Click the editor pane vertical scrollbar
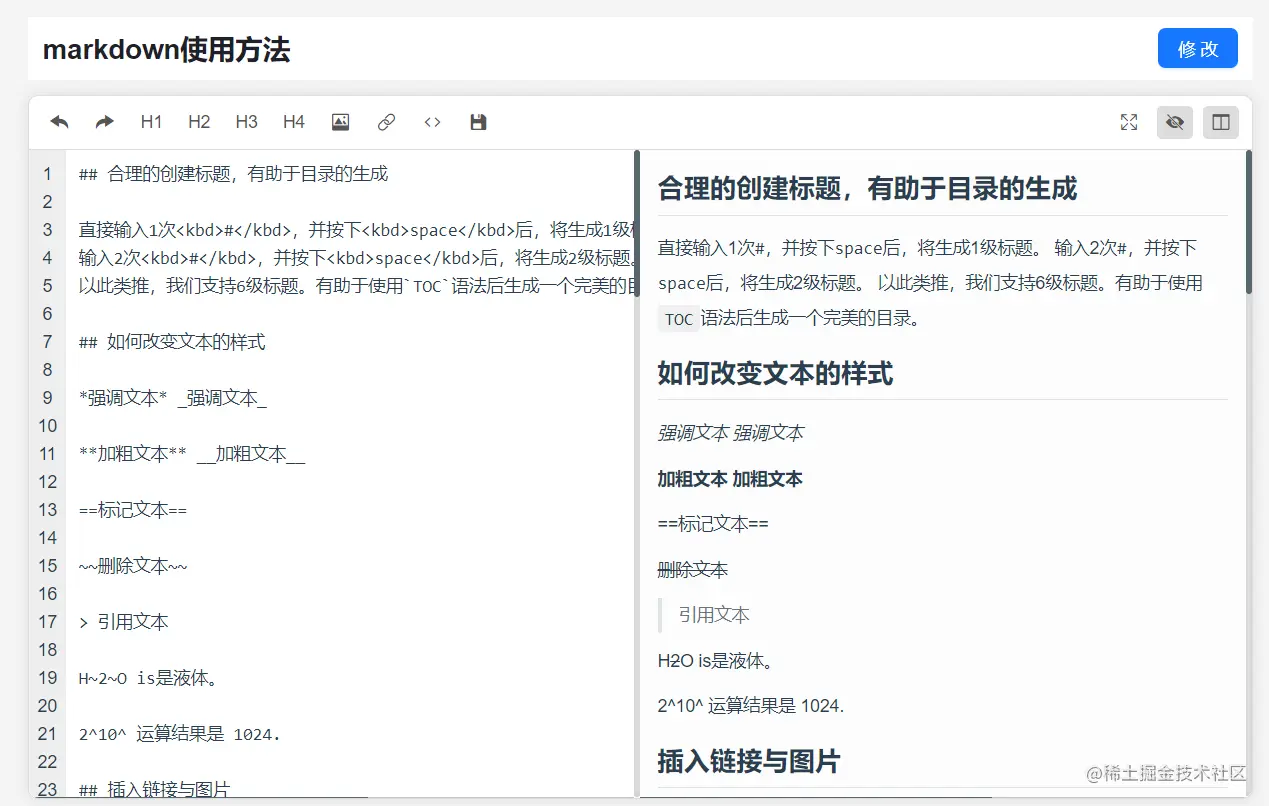Viewport: 1269px width, 806px height. pos(637,224)
